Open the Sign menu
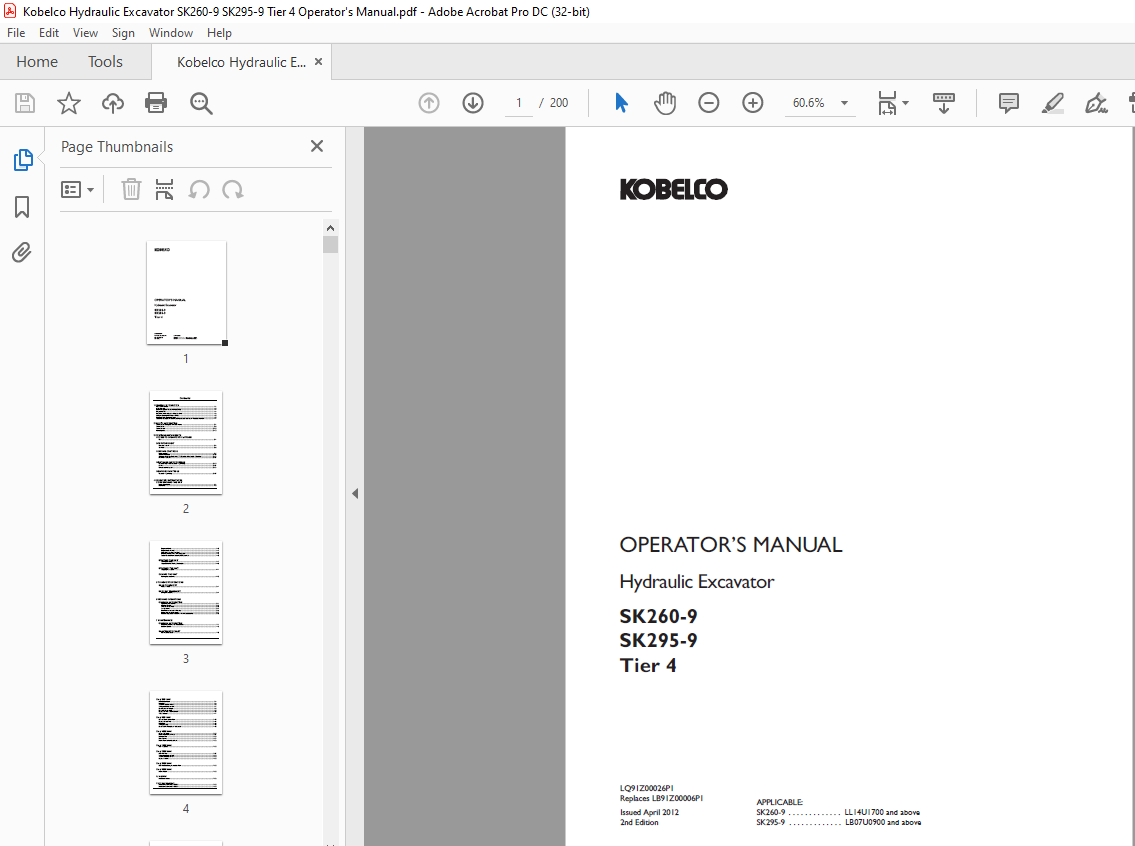Viewport: 1135px width, 846px height. (x=123, y=33)
